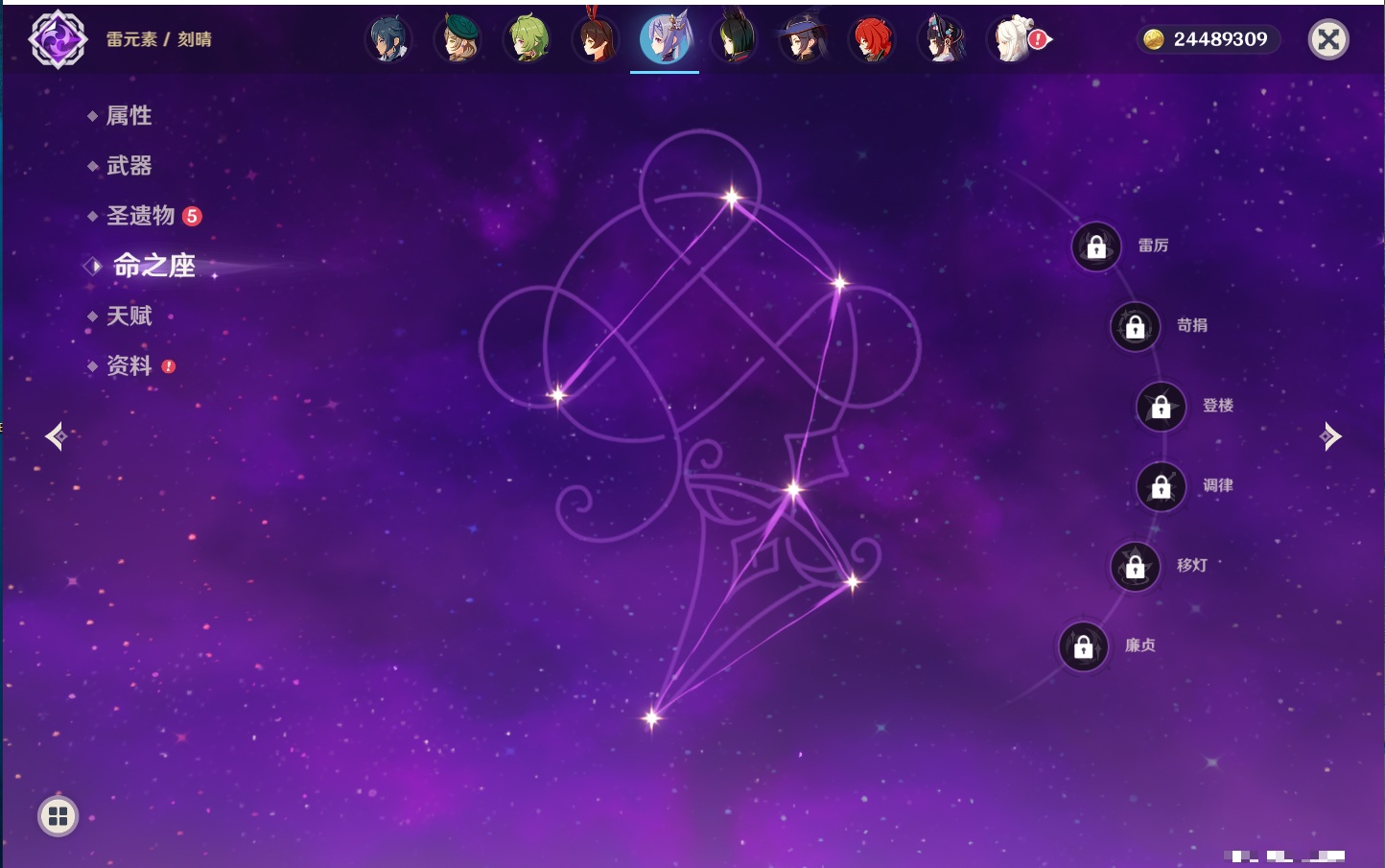Select the blue-haired eyepatch character avatar
The image size is (1385, 868).
388,39
